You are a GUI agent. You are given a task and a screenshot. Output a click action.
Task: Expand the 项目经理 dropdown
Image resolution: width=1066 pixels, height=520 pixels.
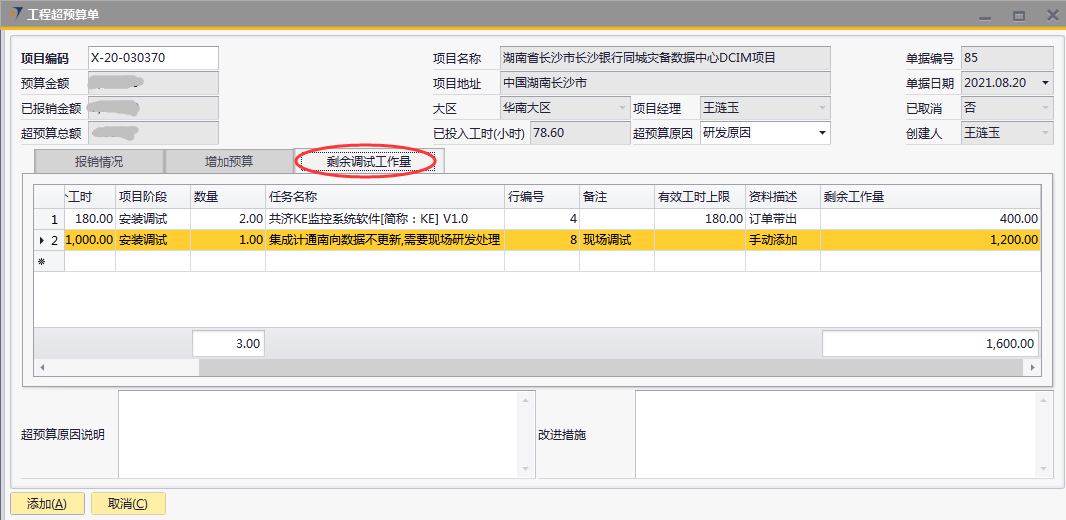(x=822, y=108)
